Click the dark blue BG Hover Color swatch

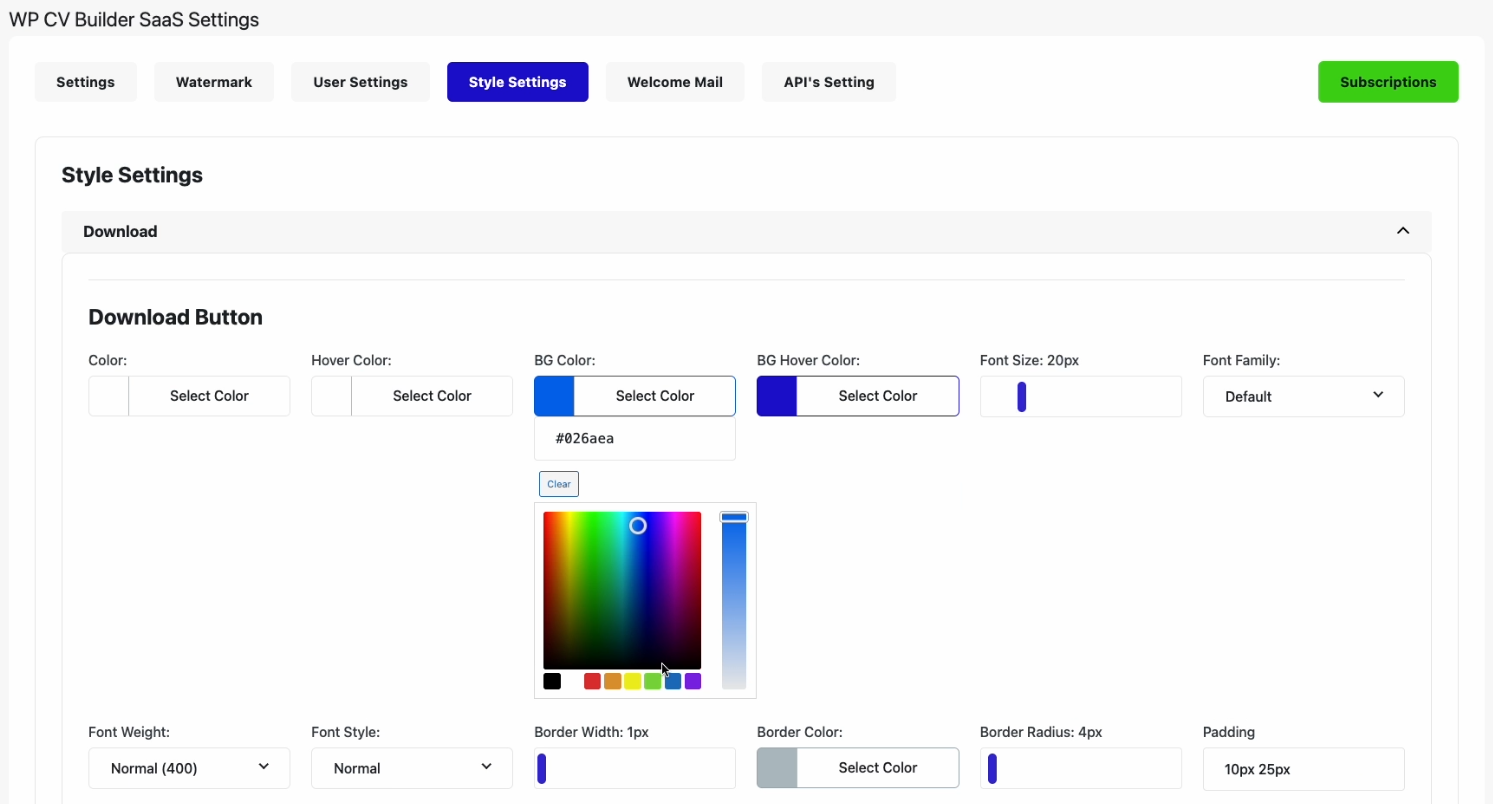tap(777, 396)
